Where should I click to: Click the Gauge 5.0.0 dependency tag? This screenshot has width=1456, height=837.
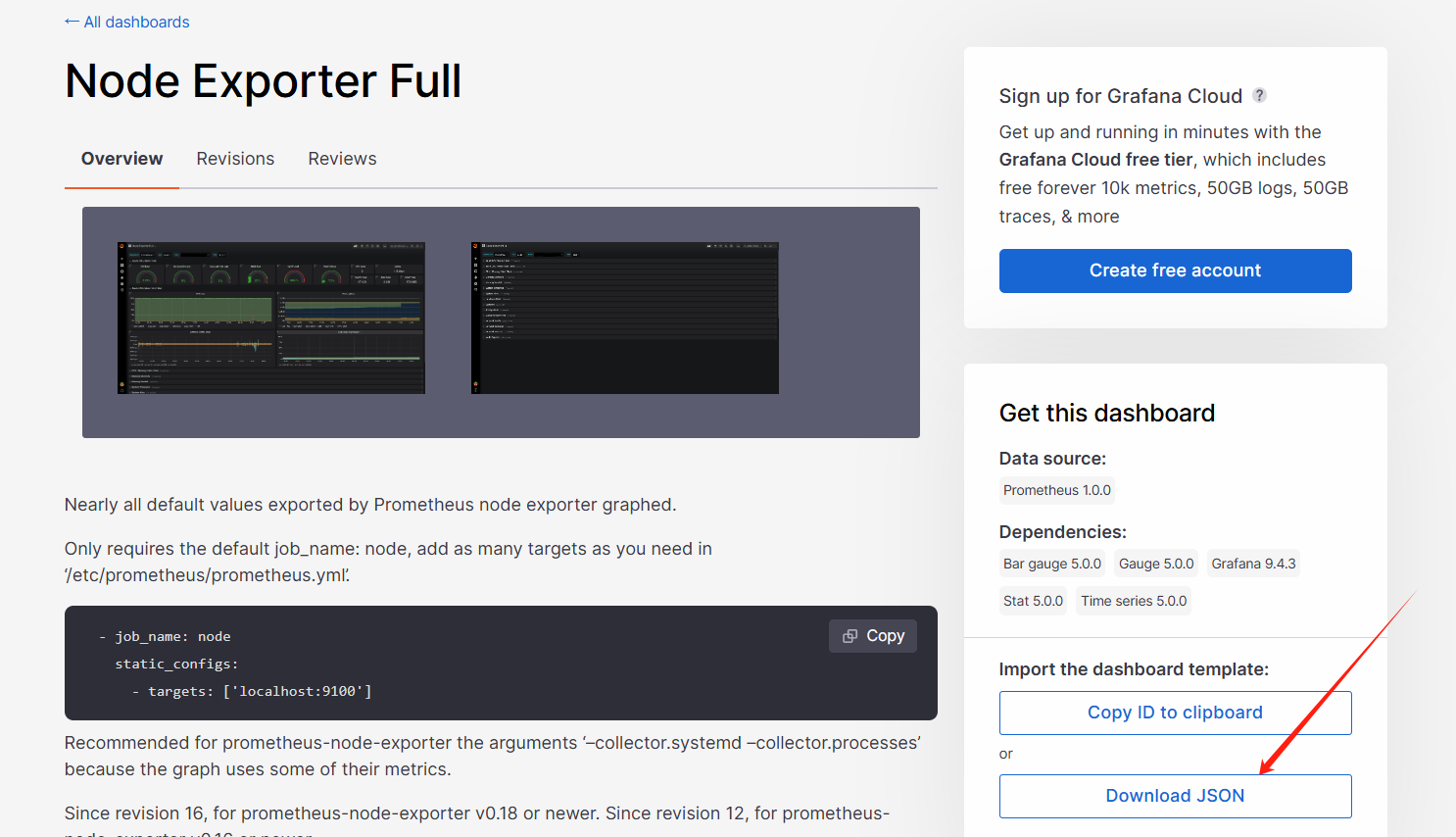pos(1156,564)
